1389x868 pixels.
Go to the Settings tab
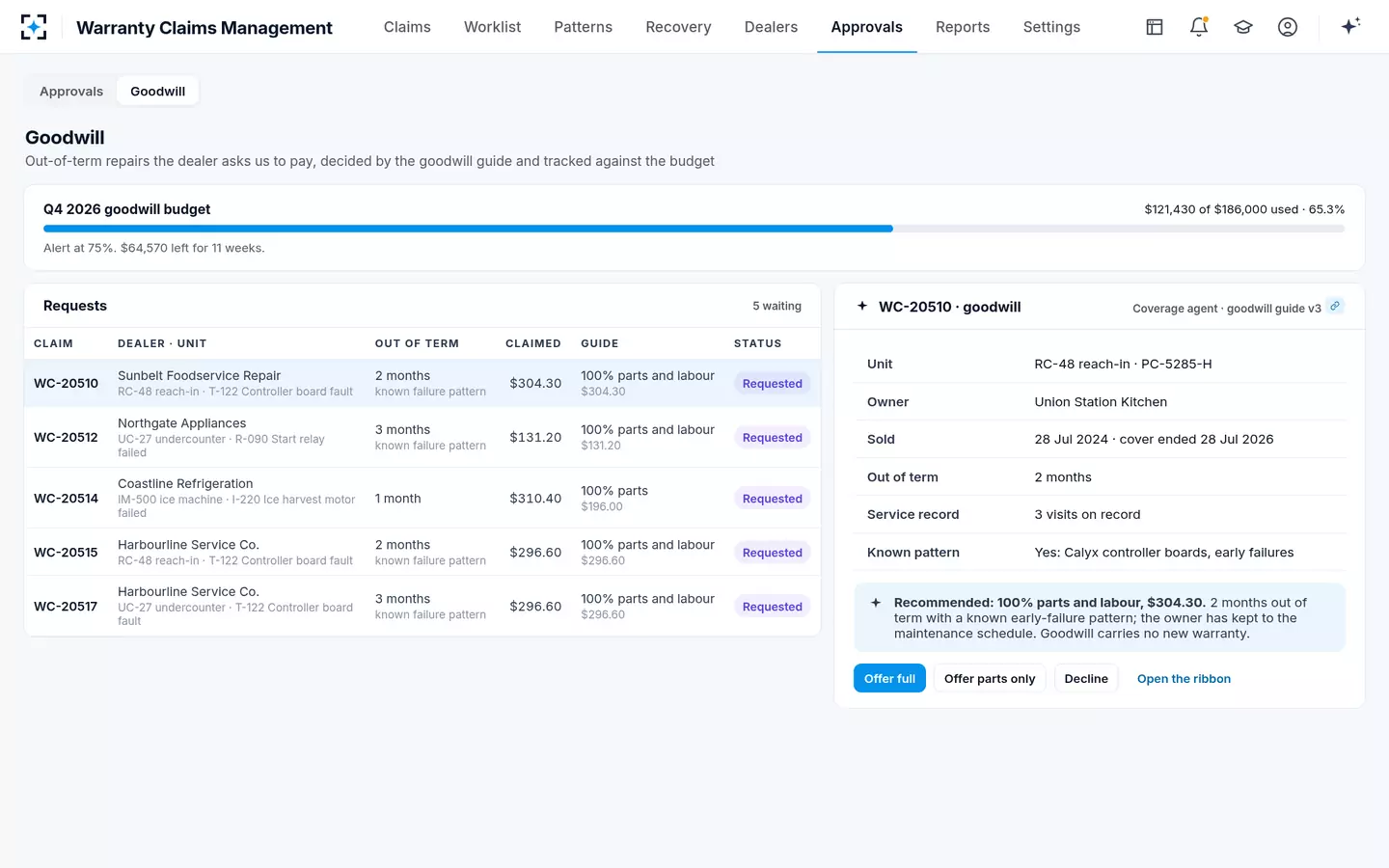[x=1051, y=27]
